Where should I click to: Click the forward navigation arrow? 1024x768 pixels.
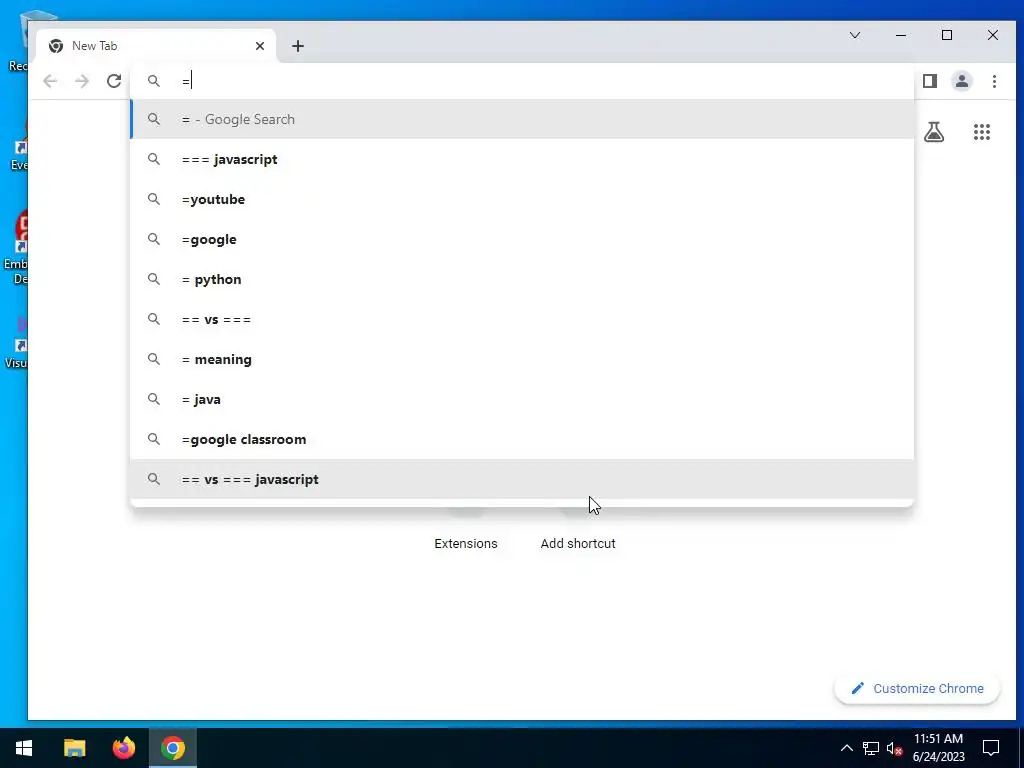[82, 81]
